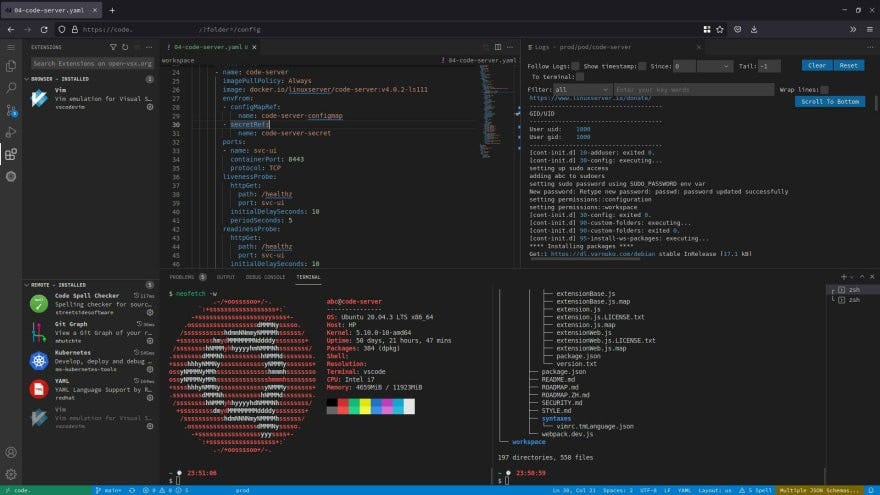
Task: Filter extensions using the funnel icon
Action: point(113,47)
